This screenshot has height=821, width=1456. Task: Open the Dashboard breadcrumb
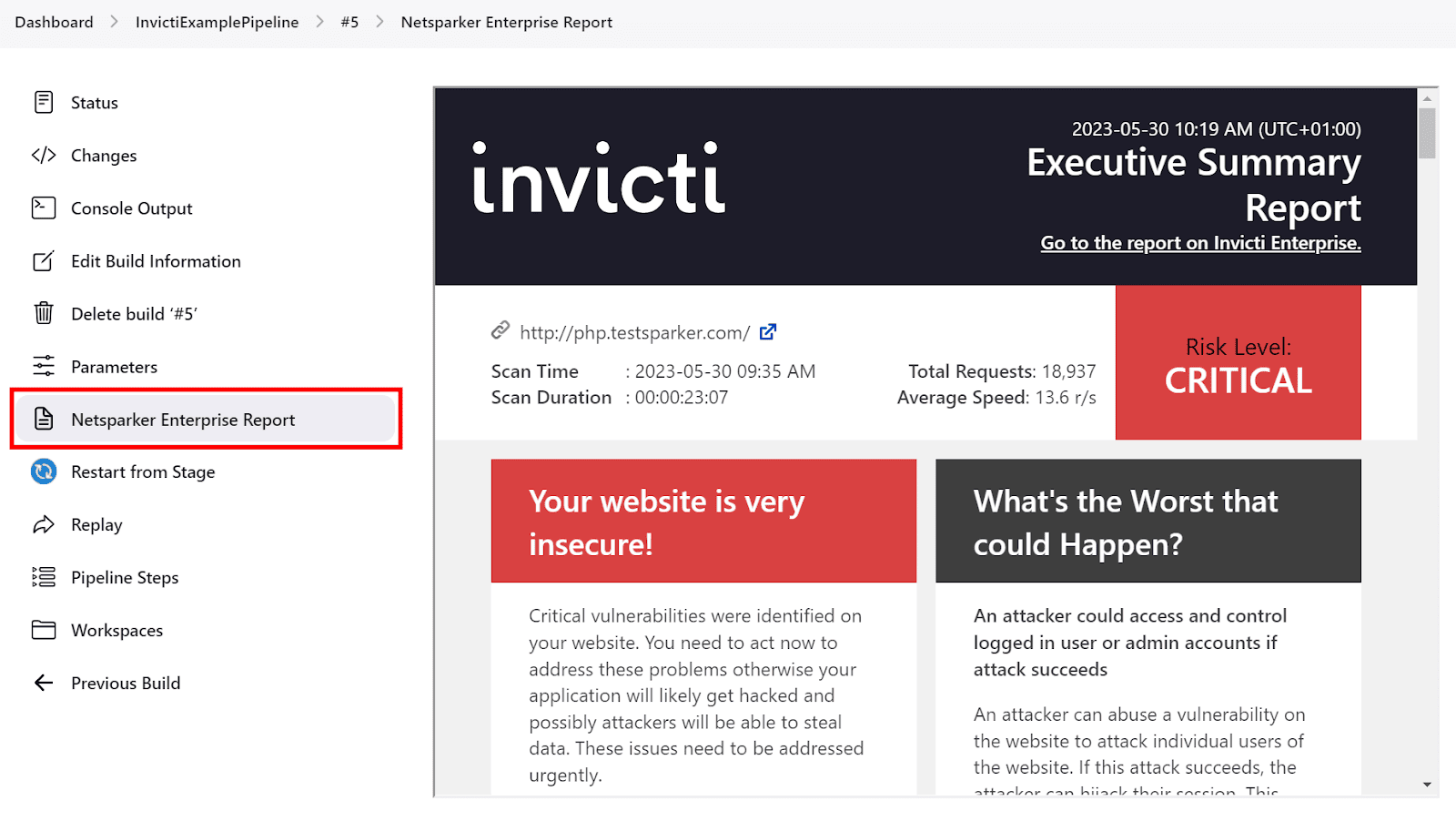(53, 22)
